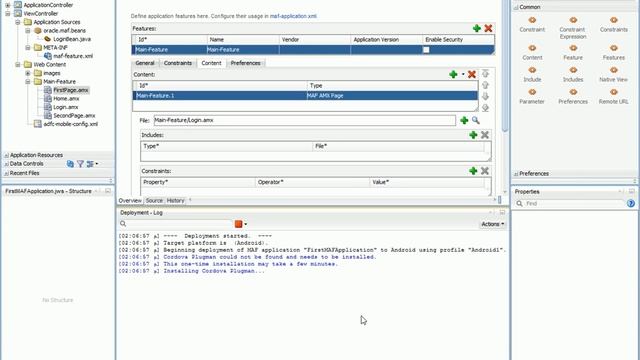
Task: Select the Feature component in the palette
Action: click(573, 53)
